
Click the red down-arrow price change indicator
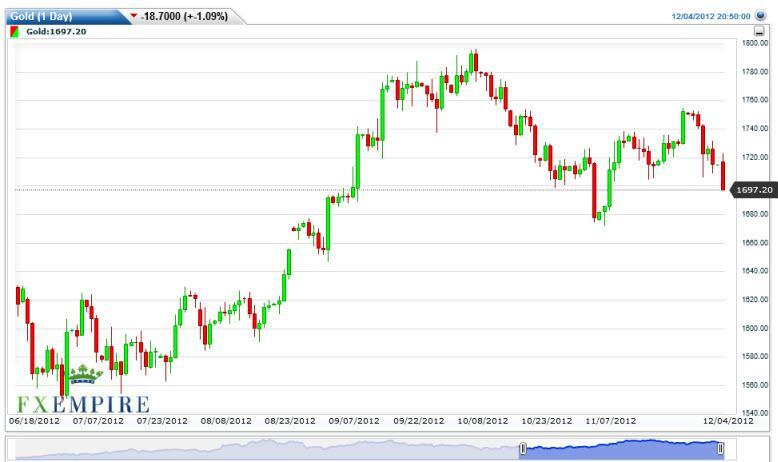(135, 16)
